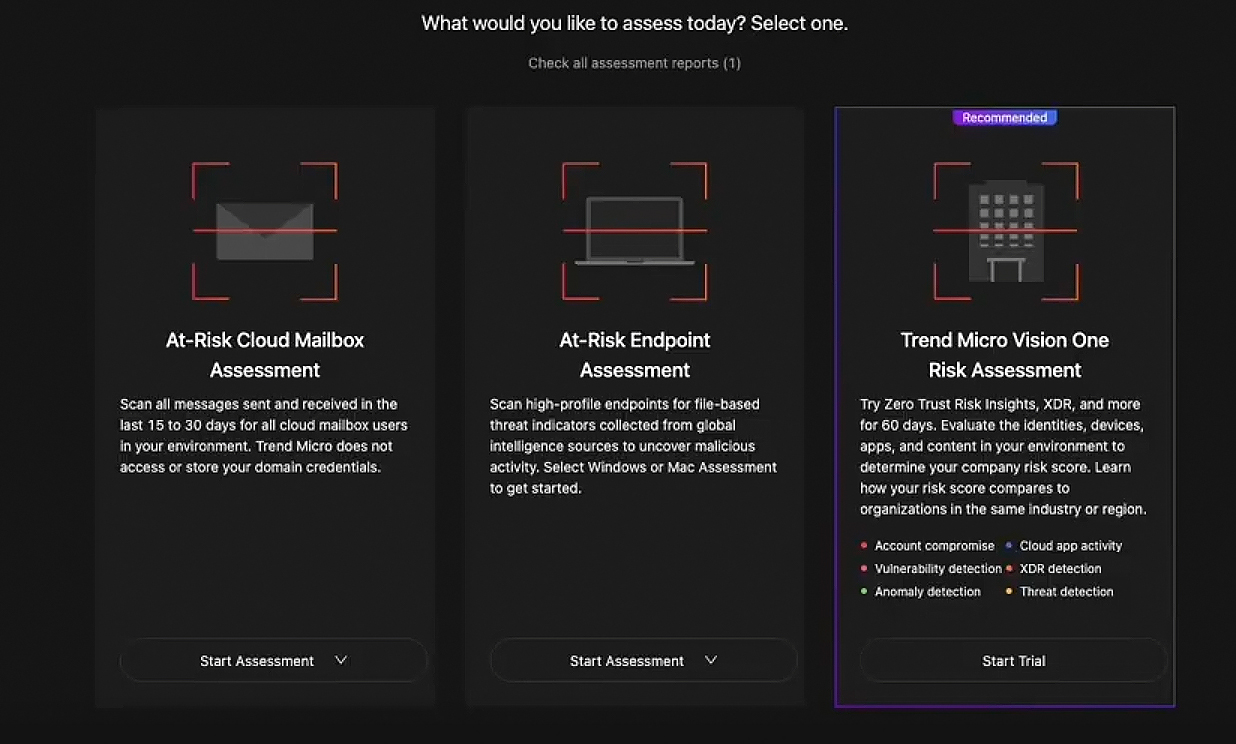Click the blue Cloud app activity dot

pyautogui.click(x=1009, y=546)
